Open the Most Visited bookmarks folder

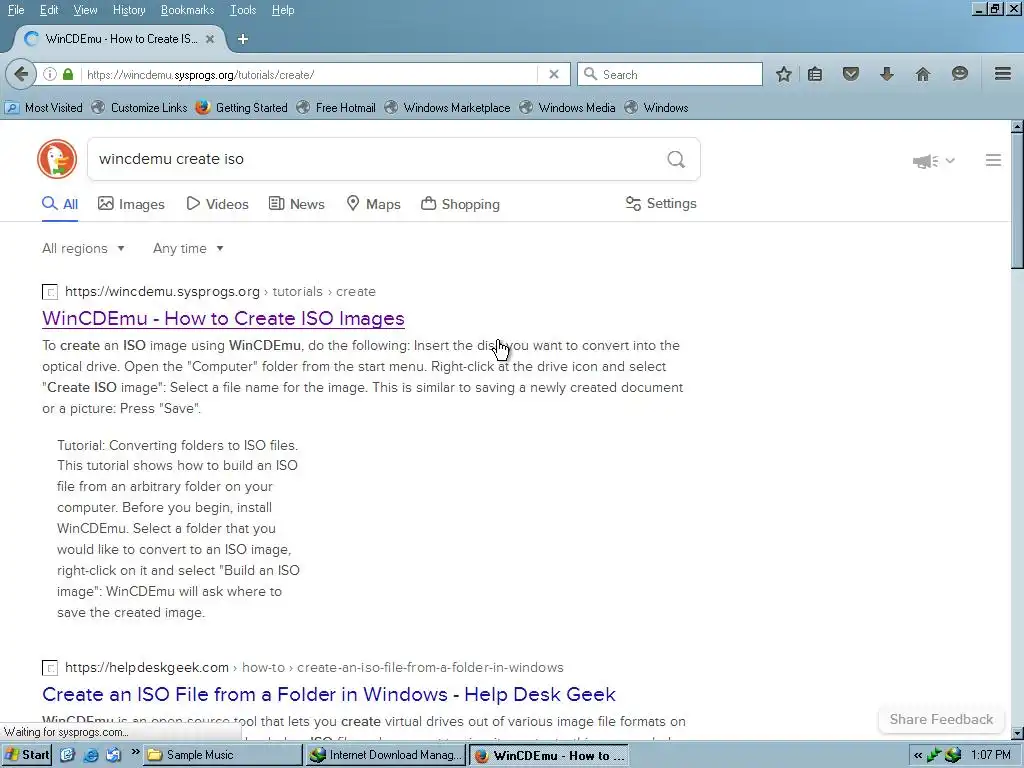[44, 108]
